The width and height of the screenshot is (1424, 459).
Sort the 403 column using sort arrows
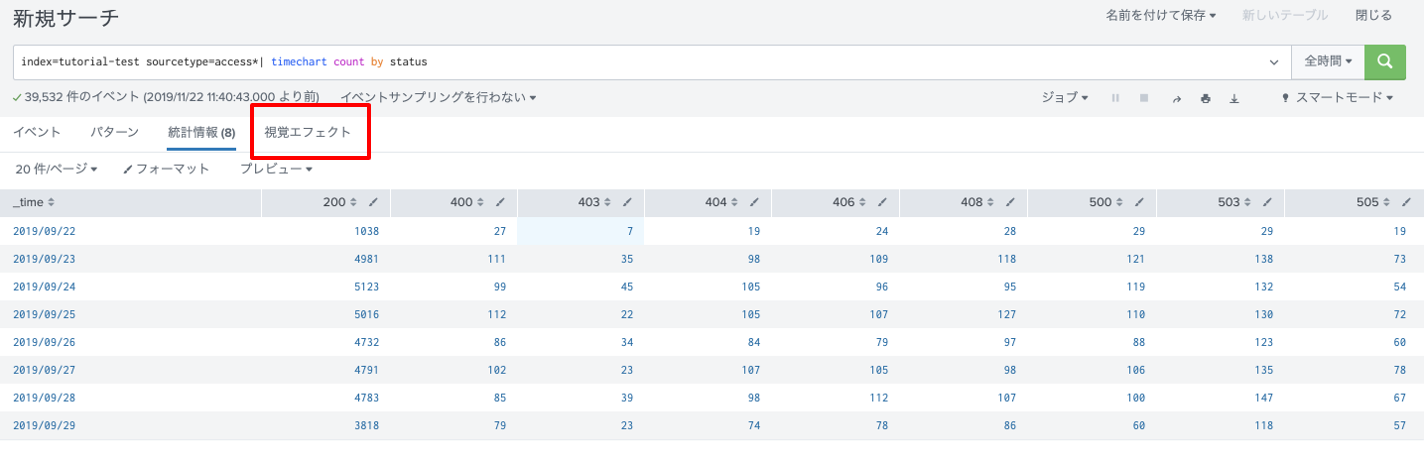607,202
